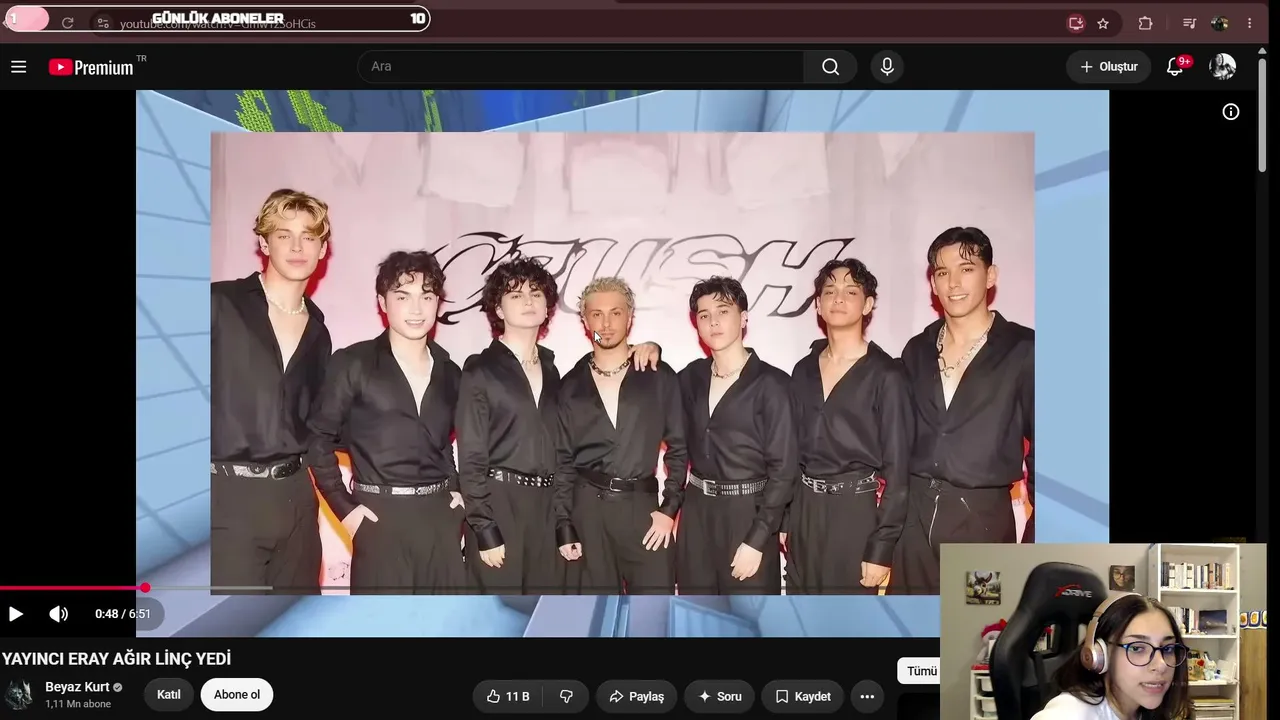Share the video via 'Paylaş'

point(637,696)
